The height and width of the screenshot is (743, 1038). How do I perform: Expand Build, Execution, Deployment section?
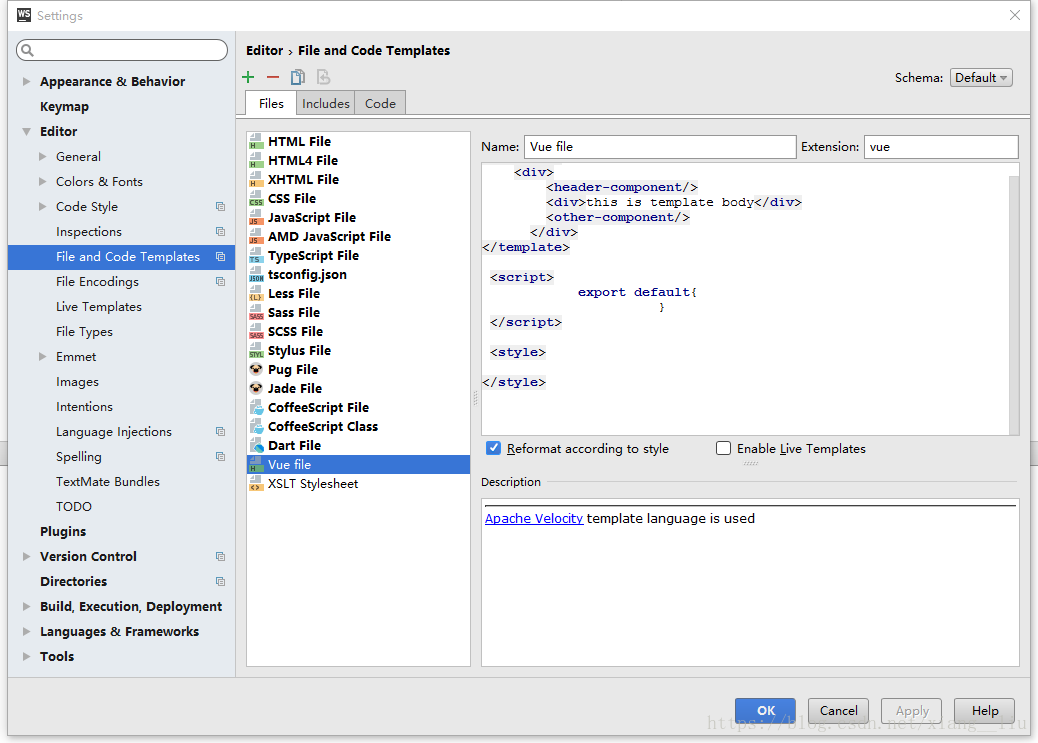pyautogui.click(x=26, y=606)
